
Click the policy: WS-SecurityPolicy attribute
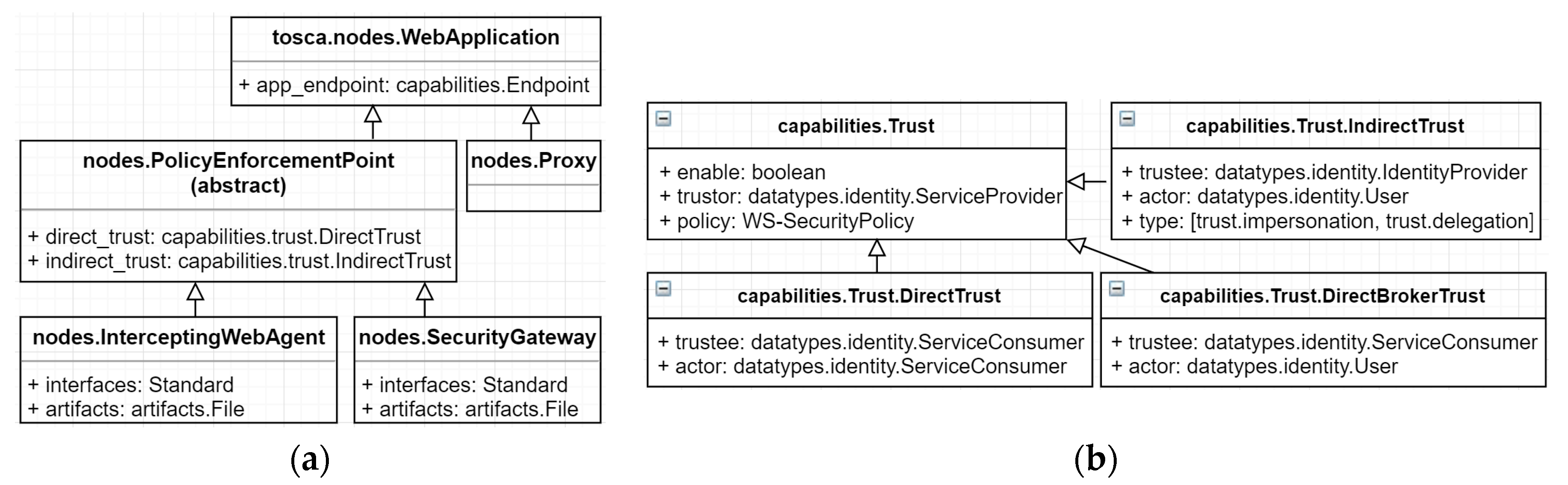tap(787, 221)
